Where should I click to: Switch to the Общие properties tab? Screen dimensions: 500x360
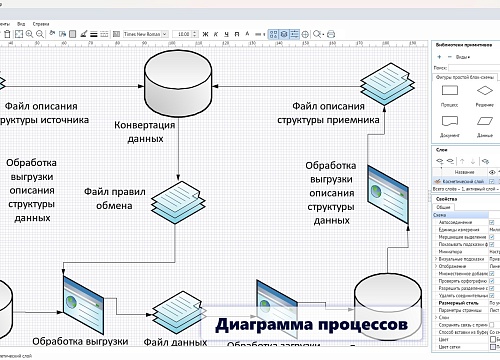(443, 207)
